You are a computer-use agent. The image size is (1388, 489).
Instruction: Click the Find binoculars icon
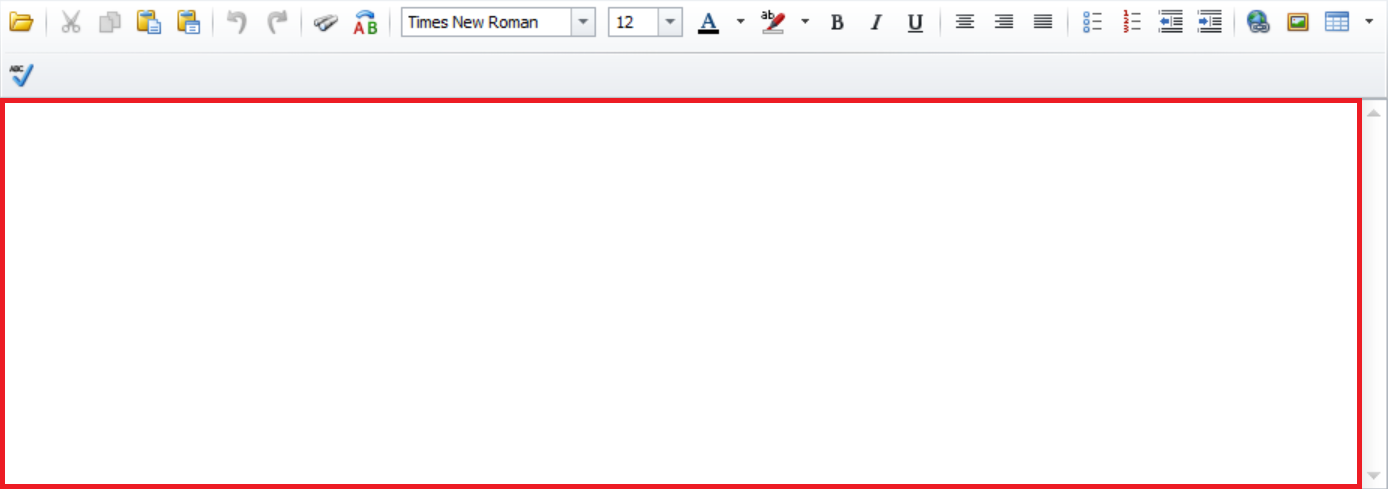pos(325,22)
